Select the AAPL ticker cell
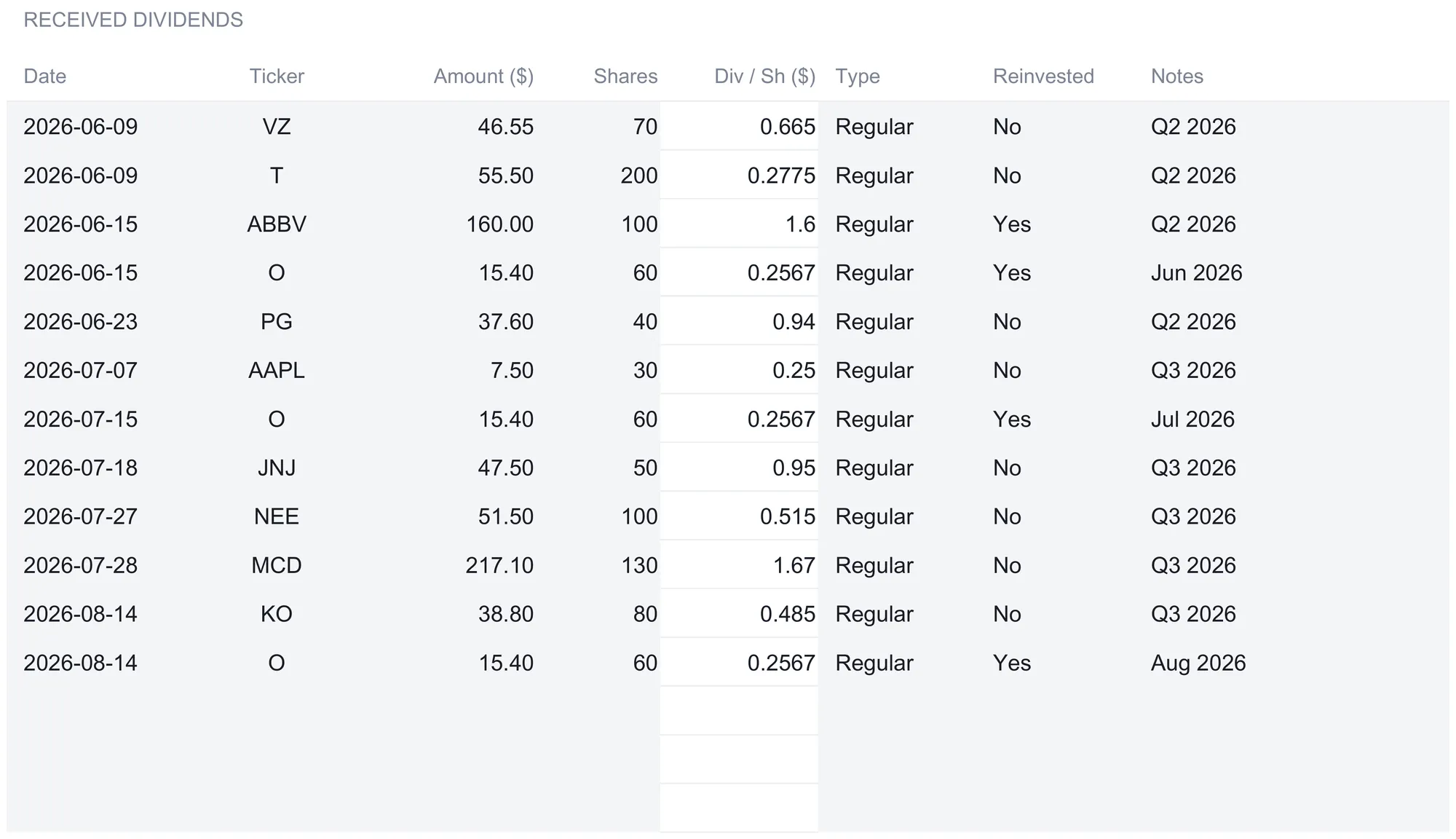Viewport: 1456px width, 839px height. click(x=277, y=371)
